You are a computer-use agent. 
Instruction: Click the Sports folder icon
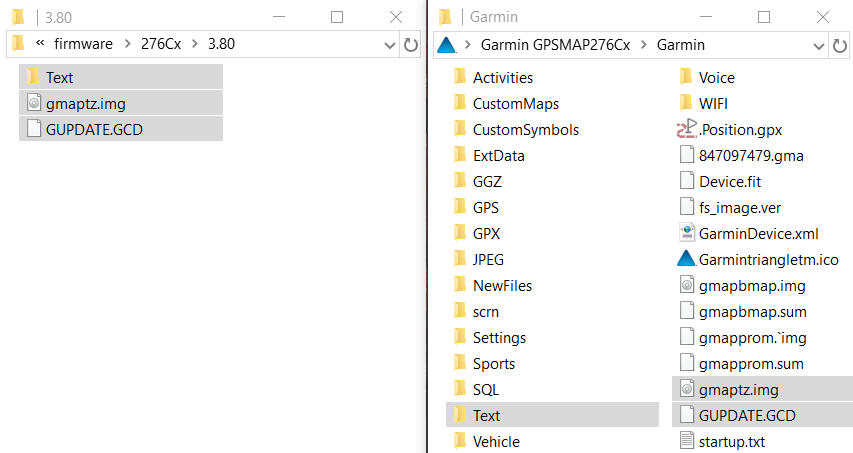click(460, 363)
